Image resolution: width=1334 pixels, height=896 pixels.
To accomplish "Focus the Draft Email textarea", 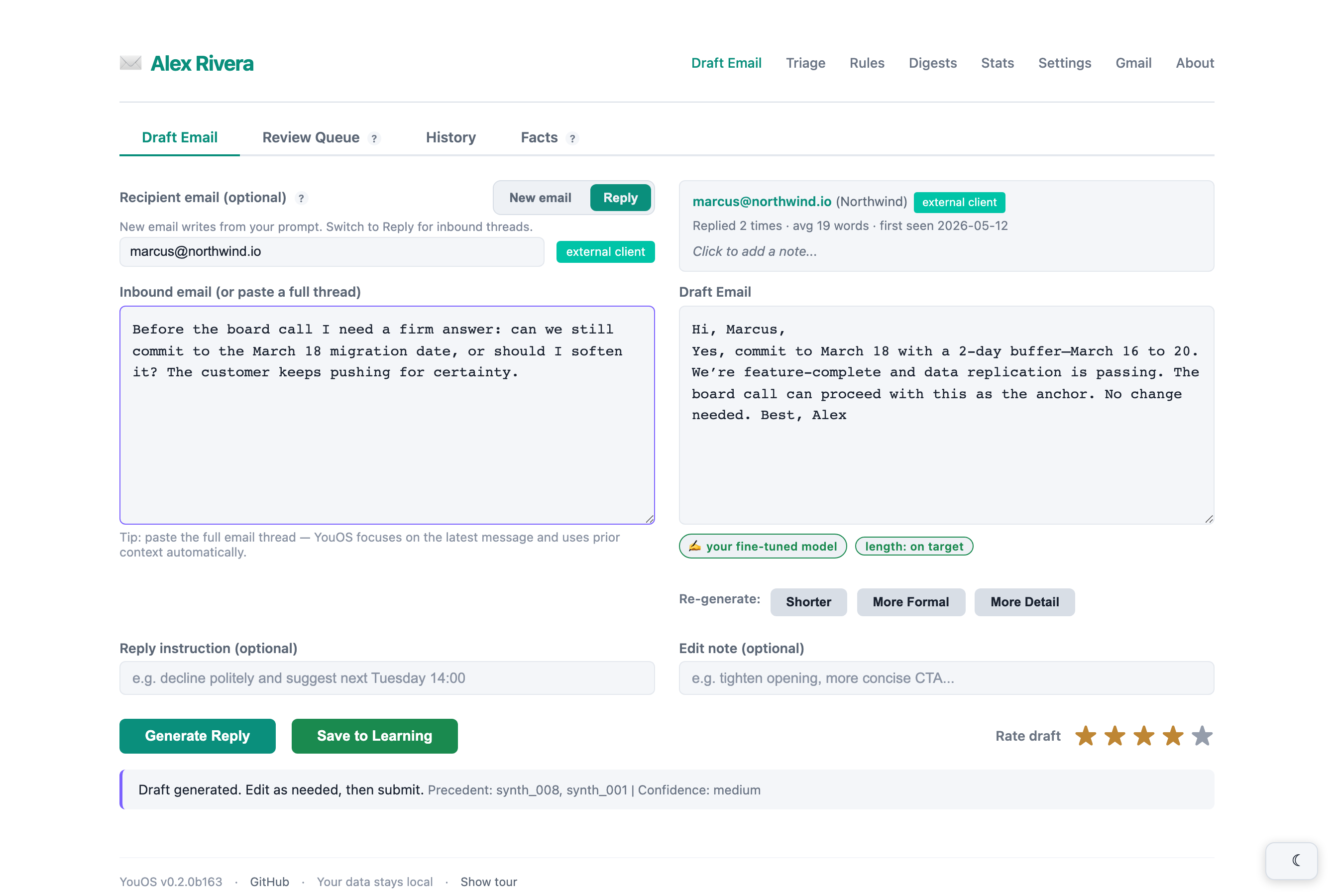I will pyautogui.click(x=946, y=415).
